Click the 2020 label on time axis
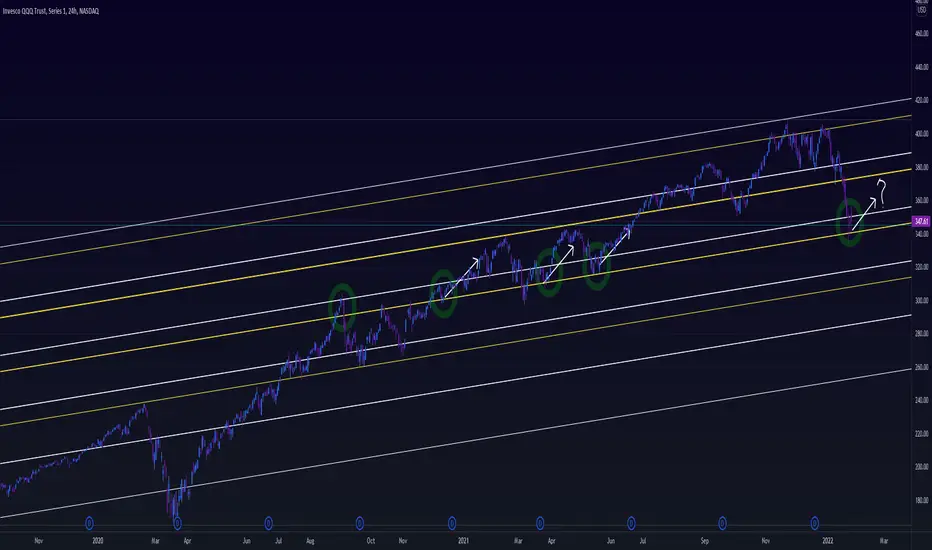 98,541
